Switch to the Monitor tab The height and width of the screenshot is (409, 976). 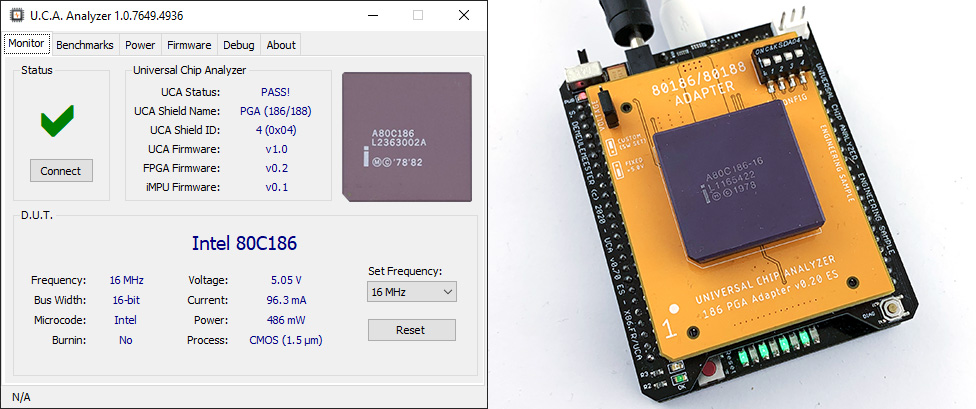26,44
